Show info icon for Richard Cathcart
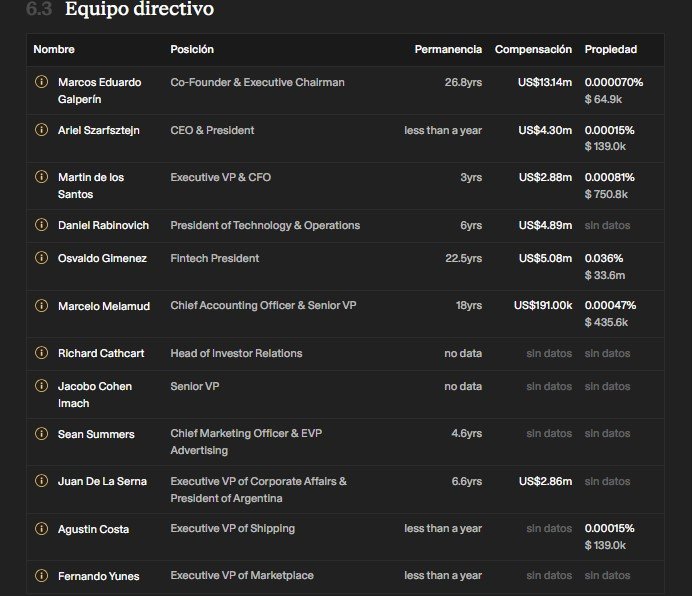Image resolution: width=692 pixels, height=596 pixels. pyautogui.click(x=41, y=352)
